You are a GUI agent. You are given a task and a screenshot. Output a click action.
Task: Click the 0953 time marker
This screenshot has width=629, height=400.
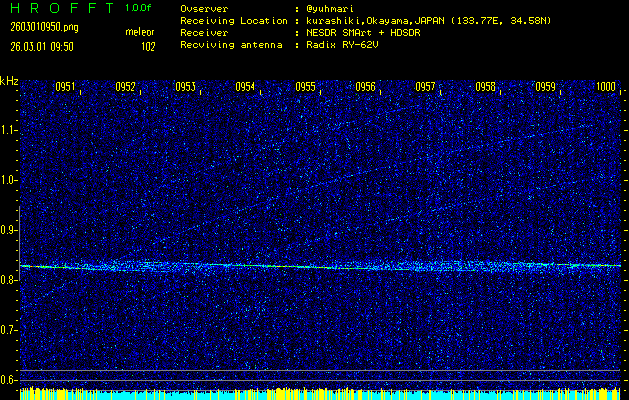point(185,87)
